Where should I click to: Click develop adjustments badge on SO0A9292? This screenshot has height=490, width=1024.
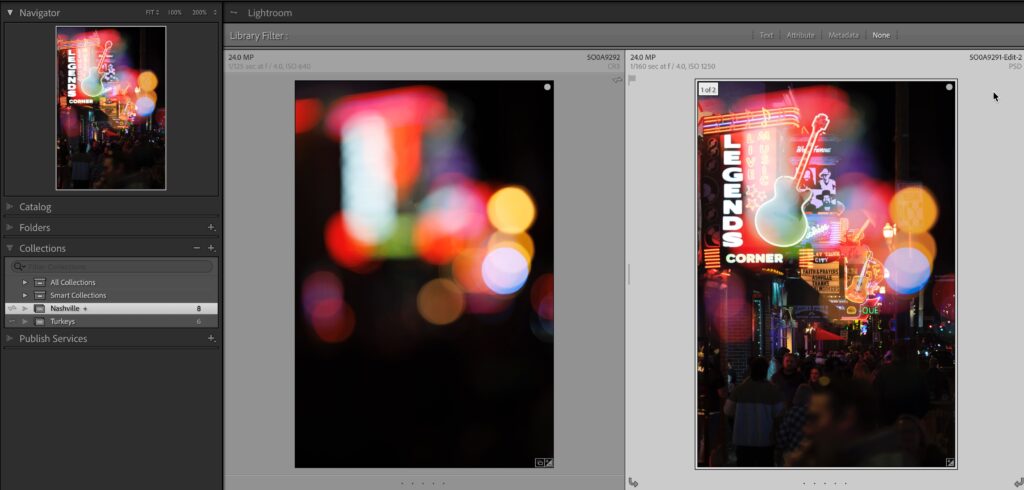(549, 462)
